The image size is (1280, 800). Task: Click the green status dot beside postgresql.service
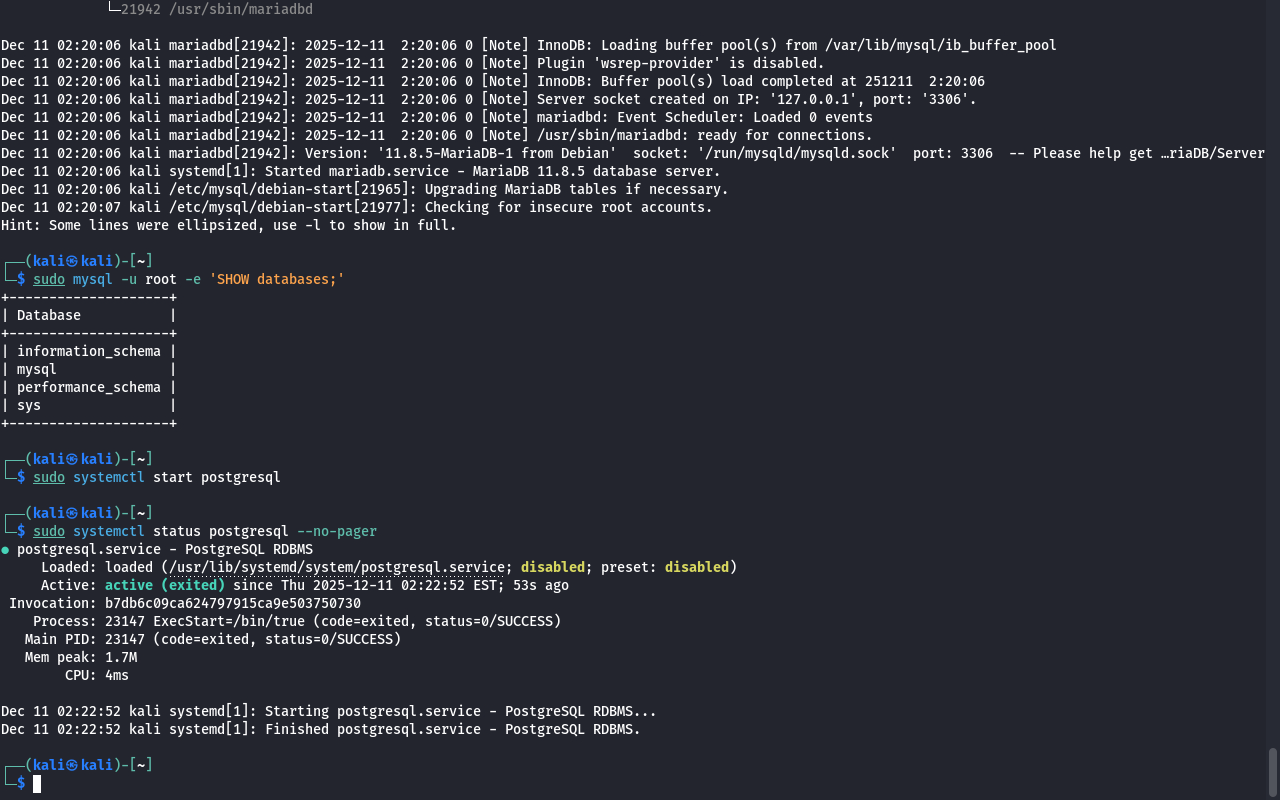pos(5,550)
